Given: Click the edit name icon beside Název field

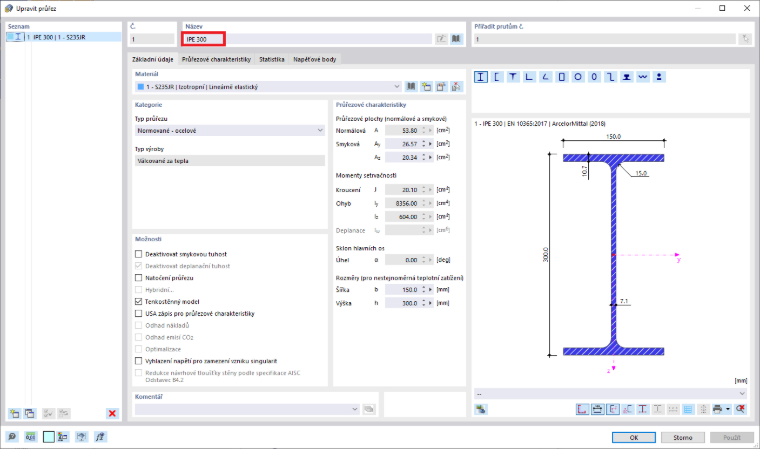Looking at the screenshot, I should 441,39.
